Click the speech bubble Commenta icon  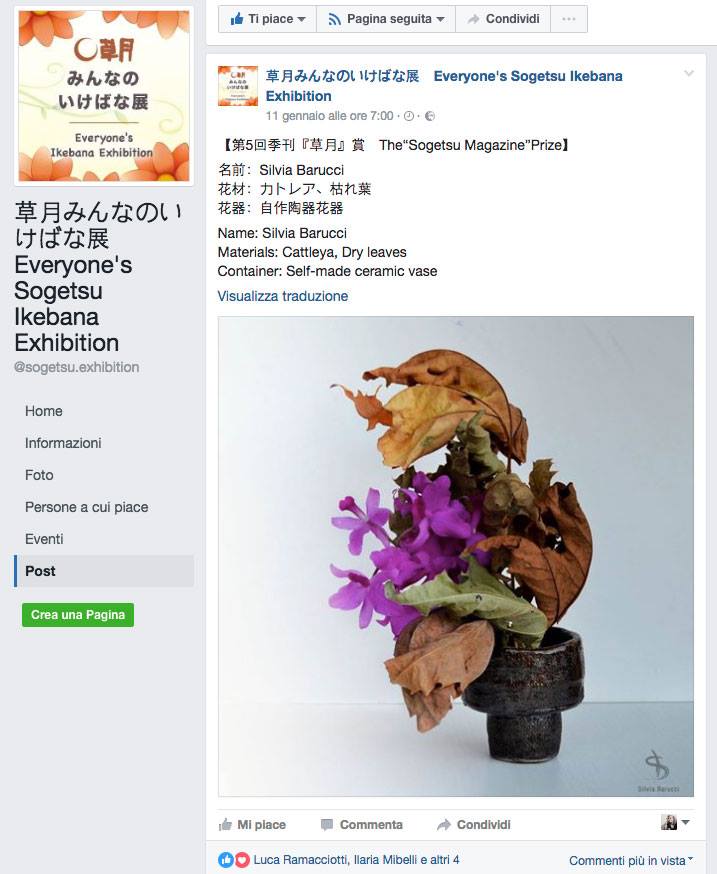click(x=327, y=824)
